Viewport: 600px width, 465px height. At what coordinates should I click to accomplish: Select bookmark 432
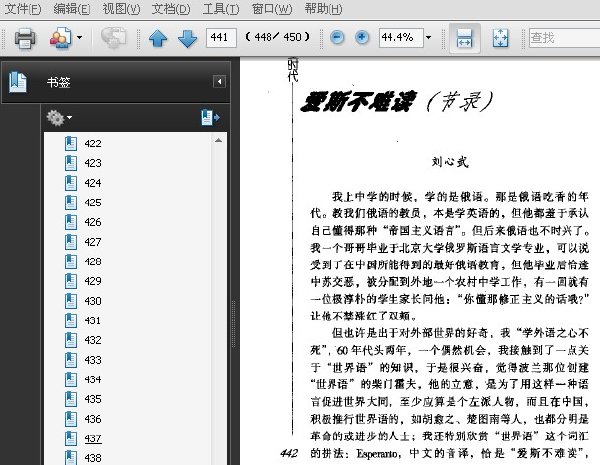[x=93, y=340]
